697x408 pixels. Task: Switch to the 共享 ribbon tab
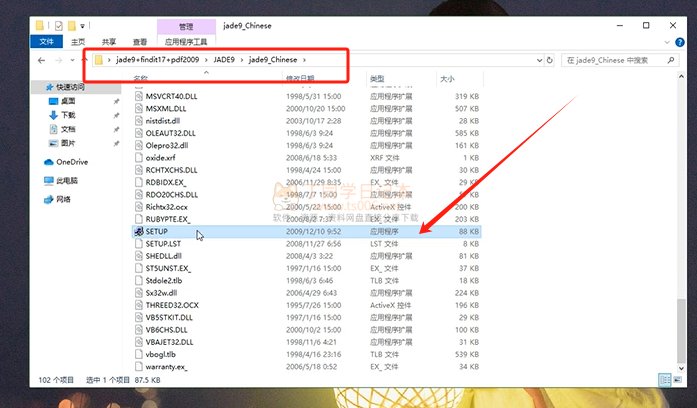109,42
